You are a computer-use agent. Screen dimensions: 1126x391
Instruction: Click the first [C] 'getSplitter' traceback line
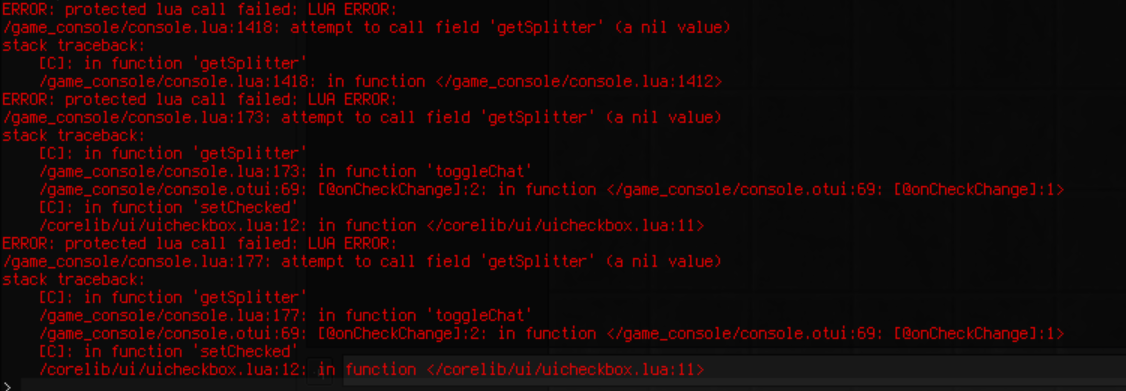[x=173, y=63]
